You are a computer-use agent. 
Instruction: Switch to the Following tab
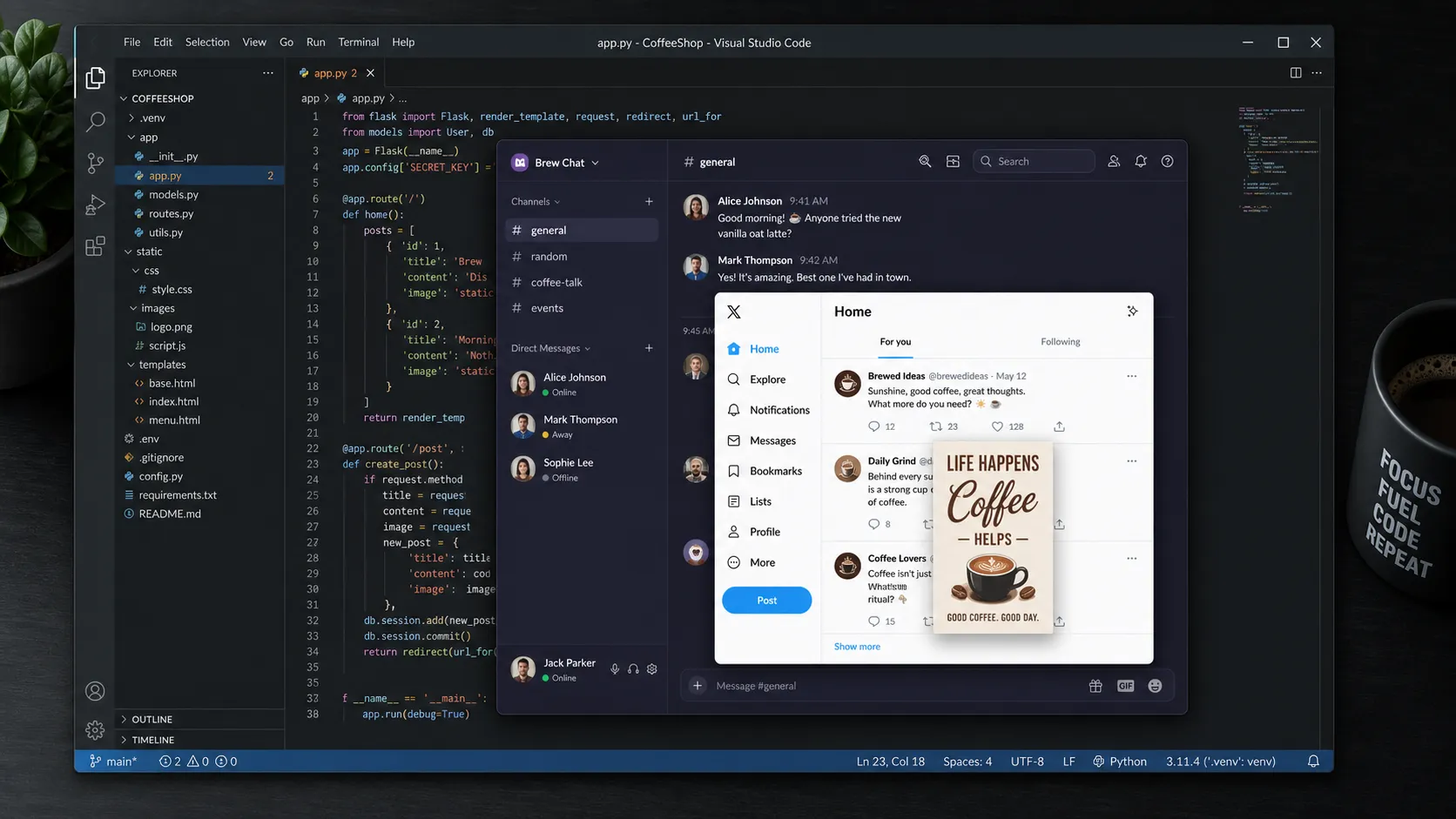[x=1060, y=342]
